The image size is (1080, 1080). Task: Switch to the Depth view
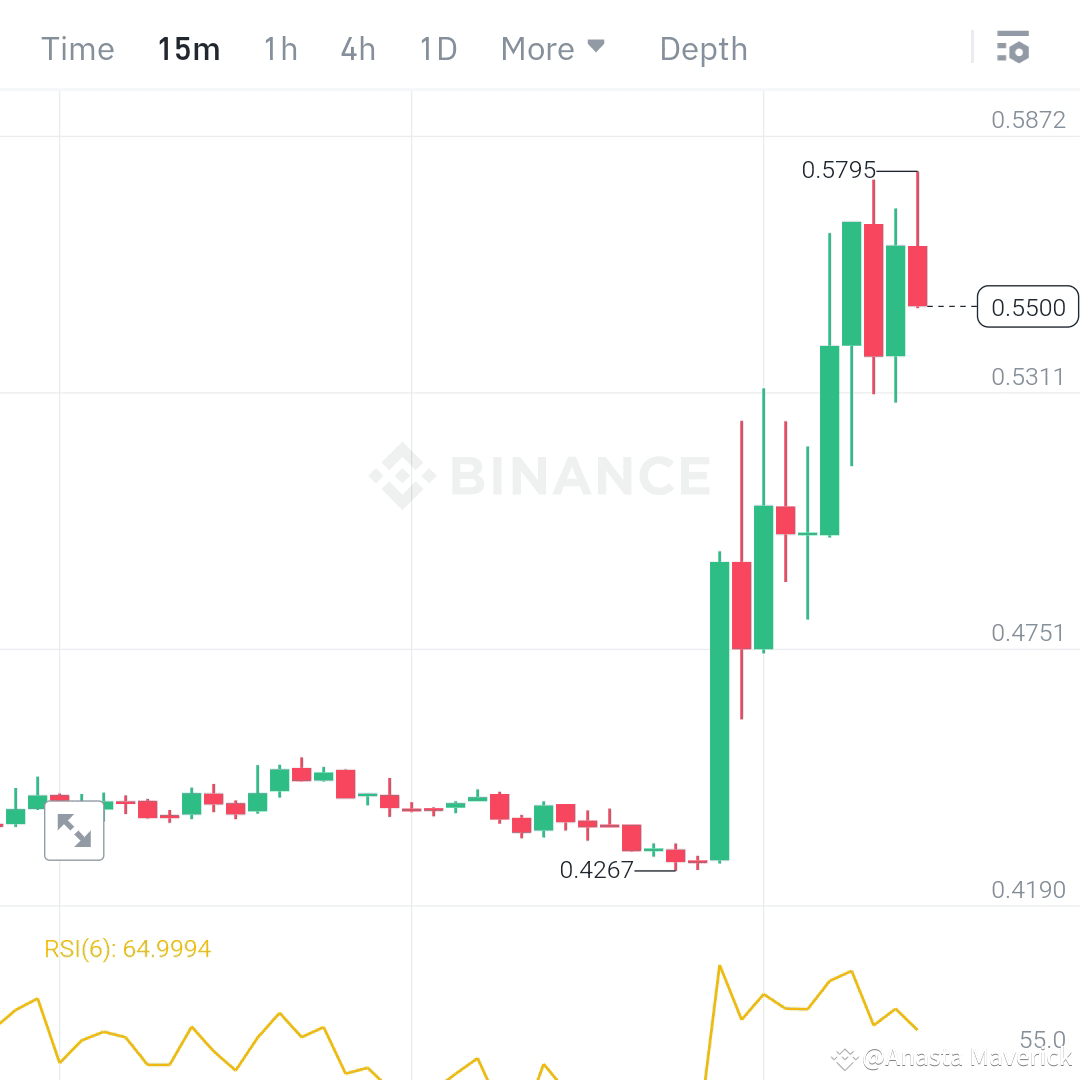702,48
